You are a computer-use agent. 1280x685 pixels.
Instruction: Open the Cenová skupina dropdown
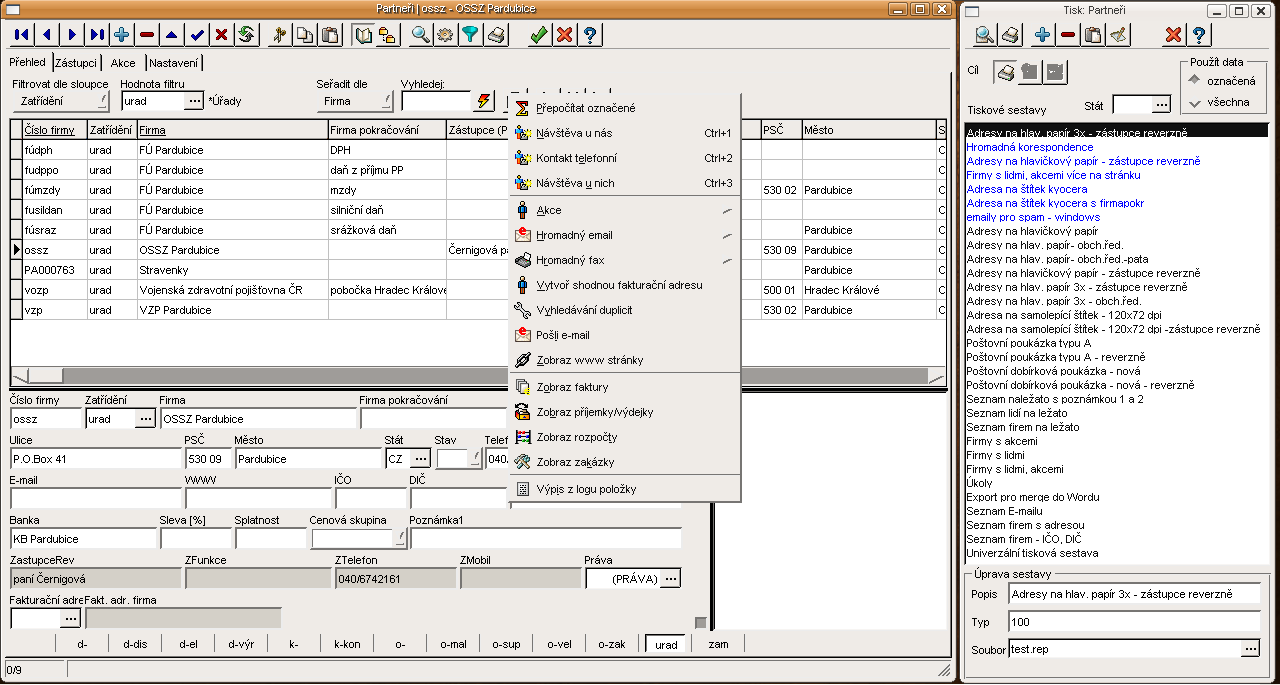(x=358, y=539)
